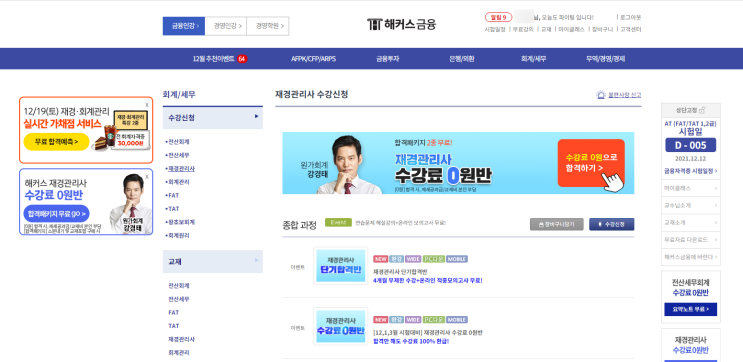Close the 해커스 재경관리사 수강료 0원반 banner
This screenshot has width=743, height=362.
coord(146,177)
